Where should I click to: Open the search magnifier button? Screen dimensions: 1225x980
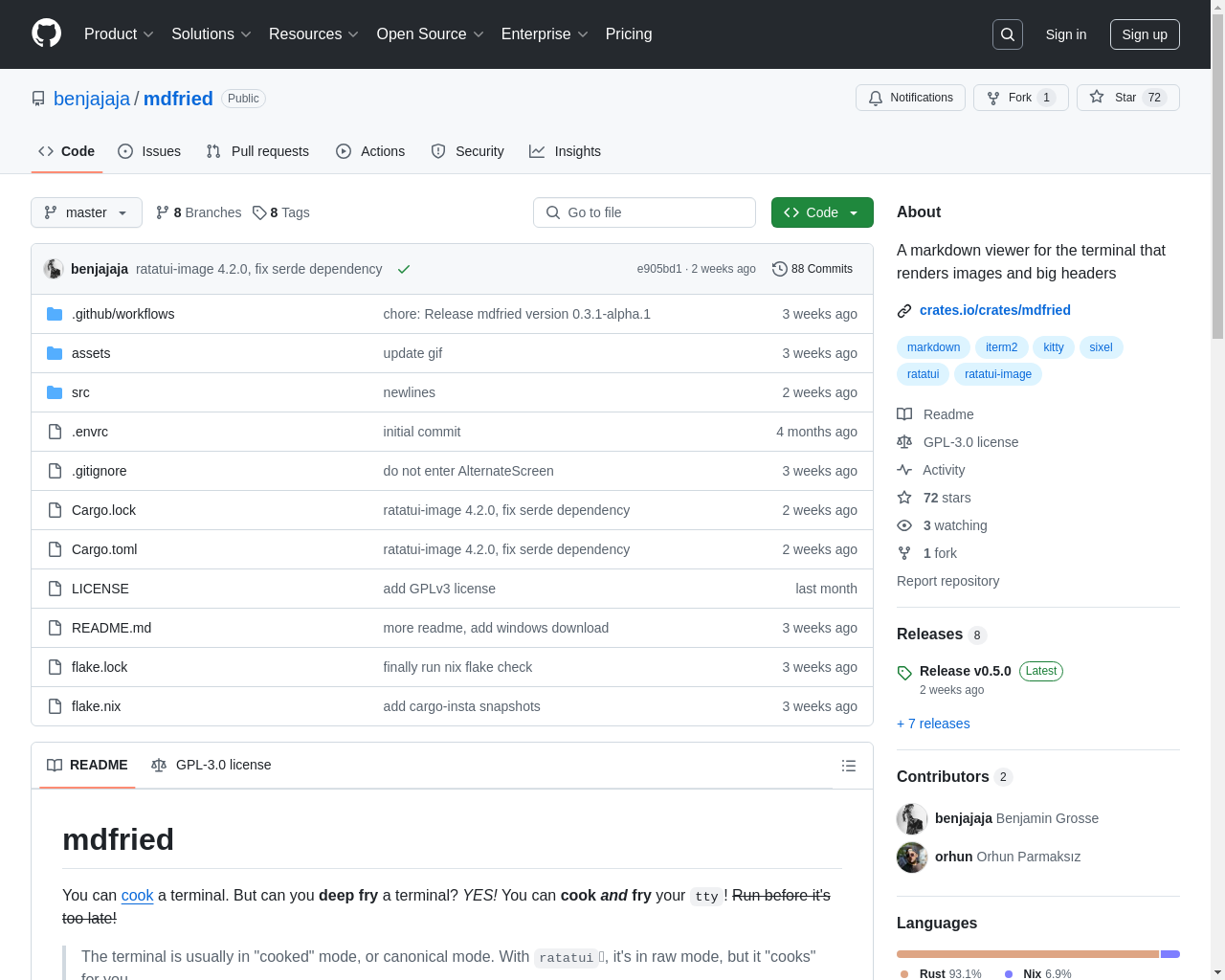click(1008, 34)
